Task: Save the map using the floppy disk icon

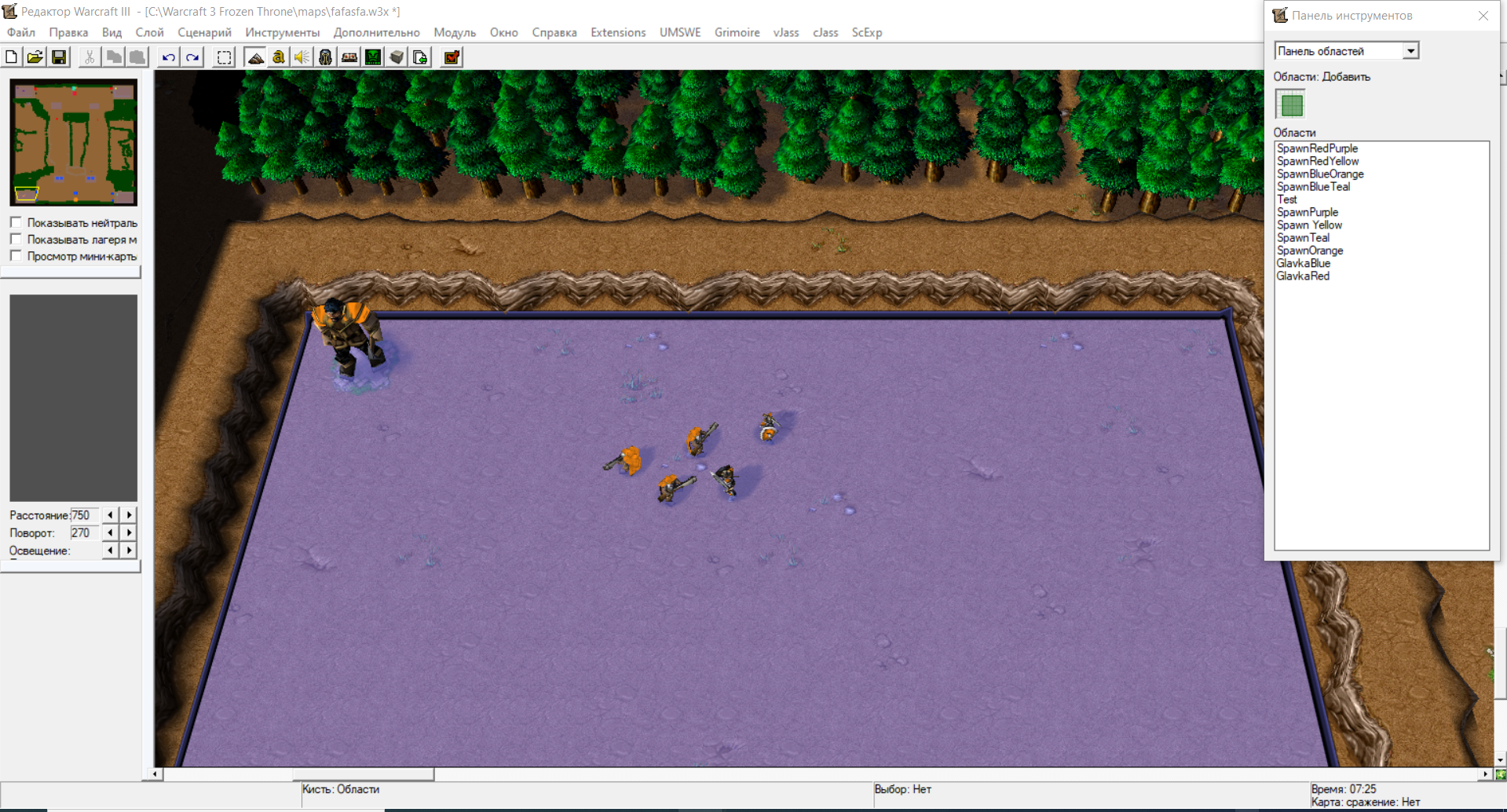Action: 59,57
